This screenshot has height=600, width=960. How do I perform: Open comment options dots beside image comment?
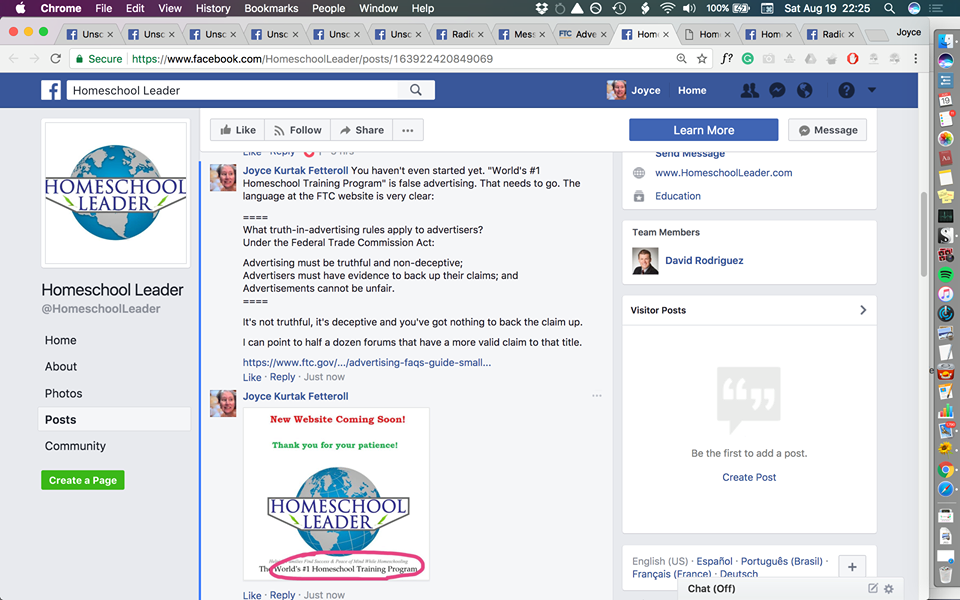tap(597, 396)
